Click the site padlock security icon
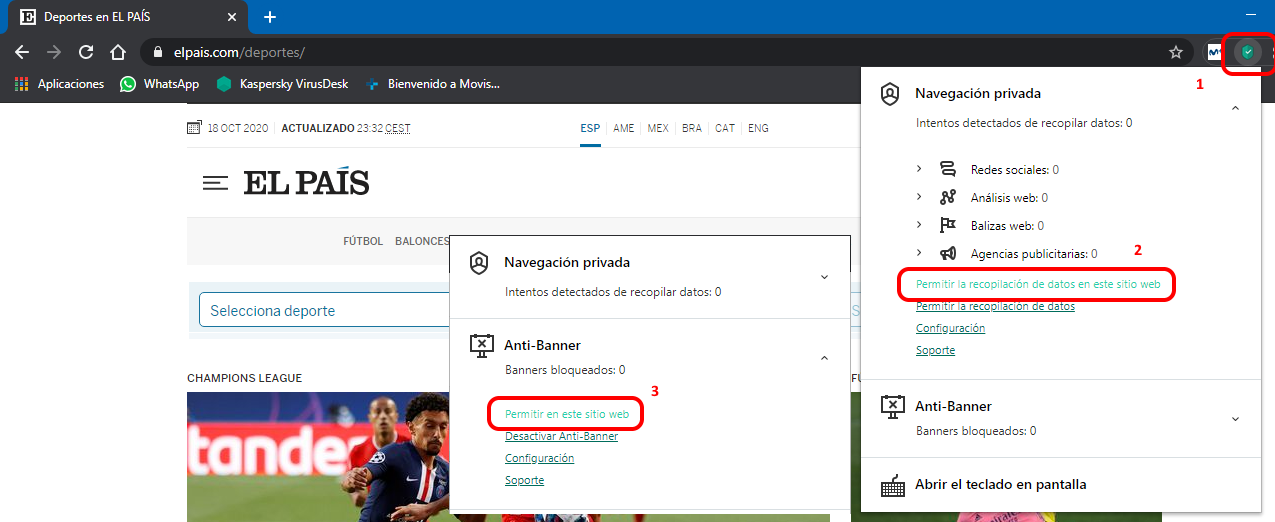 [157, 52]
